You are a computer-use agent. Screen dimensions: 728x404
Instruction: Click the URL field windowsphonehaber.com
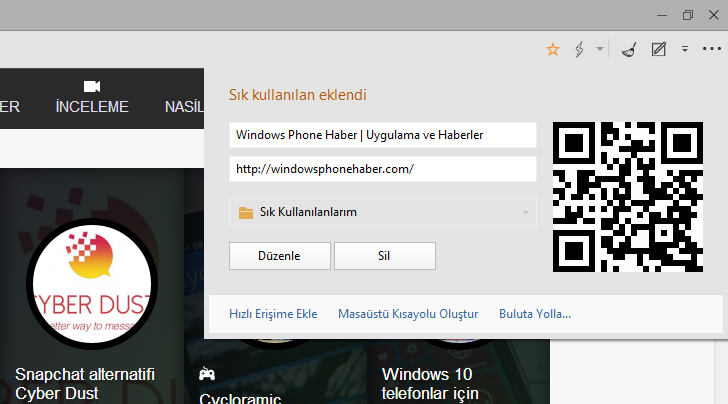pyautogui.click(x=383, y=169)
